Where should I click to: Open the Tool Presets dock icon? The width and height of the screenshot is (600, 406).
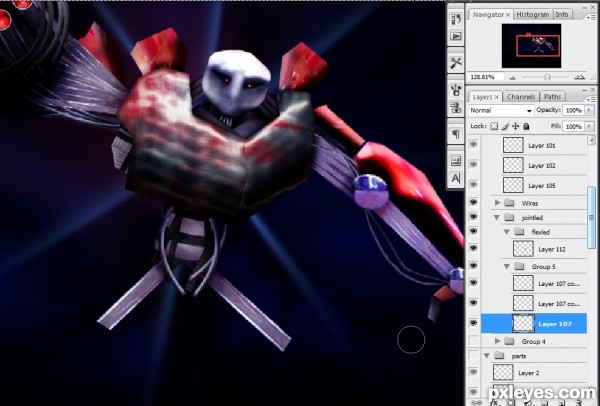456,63
